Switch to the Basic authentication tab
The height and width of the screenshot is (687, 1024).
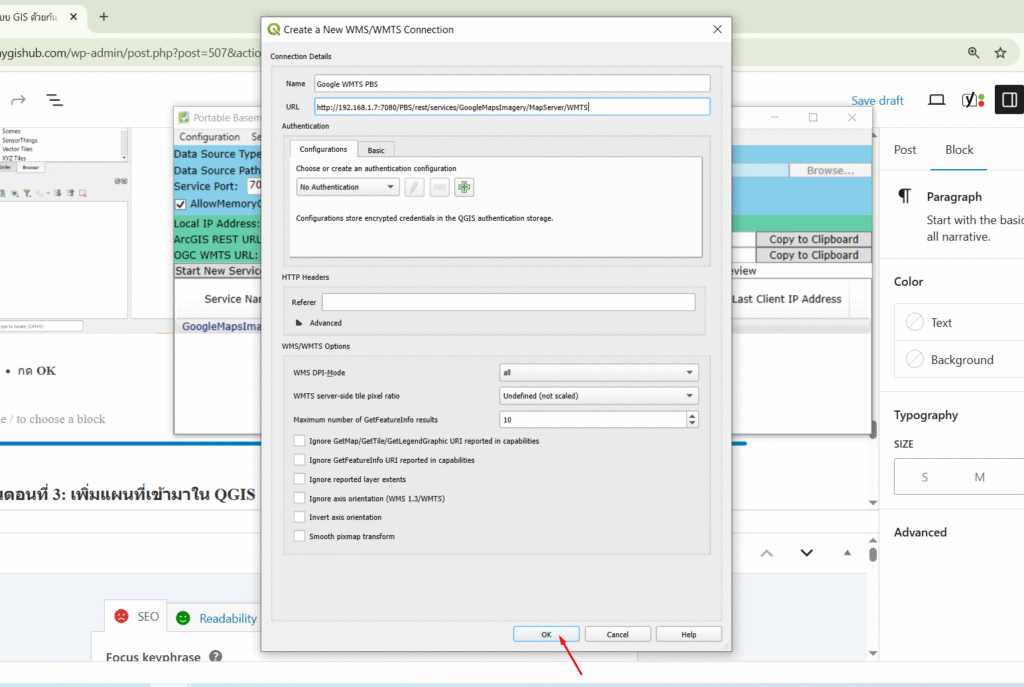(x=376, y=150)
